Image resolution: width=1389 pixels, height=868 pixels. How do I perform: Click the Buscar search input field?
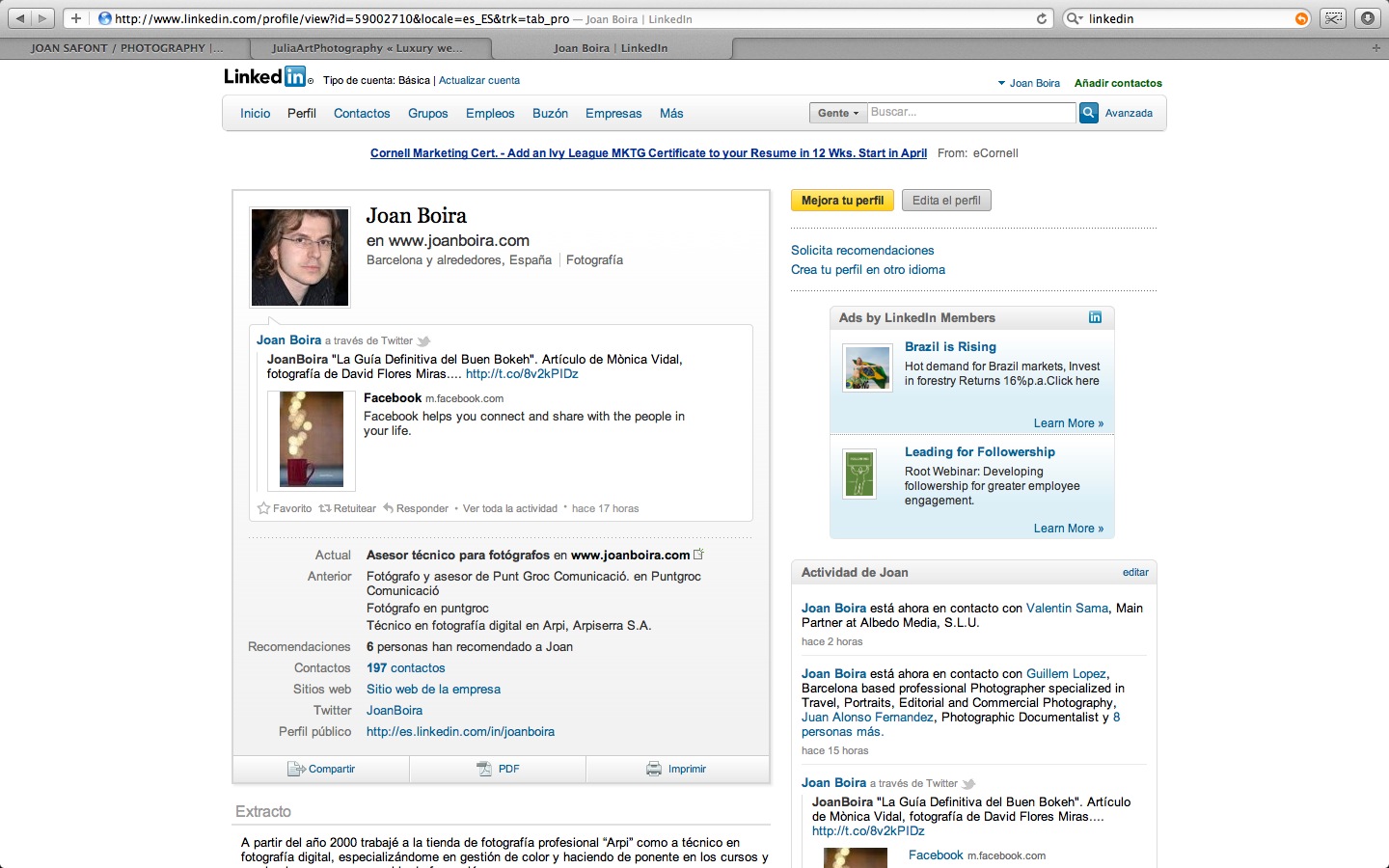point(970,113)
